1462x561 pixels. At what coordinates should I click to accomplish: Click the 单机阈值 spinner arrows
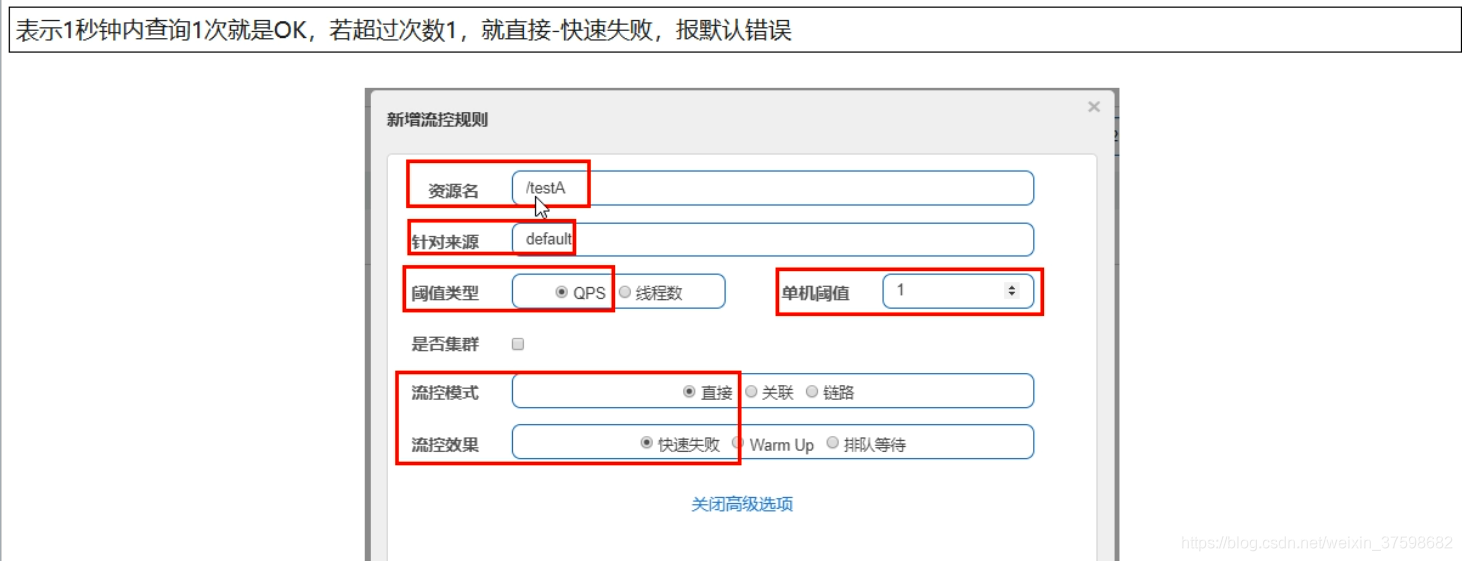(x=1011, y=291)
